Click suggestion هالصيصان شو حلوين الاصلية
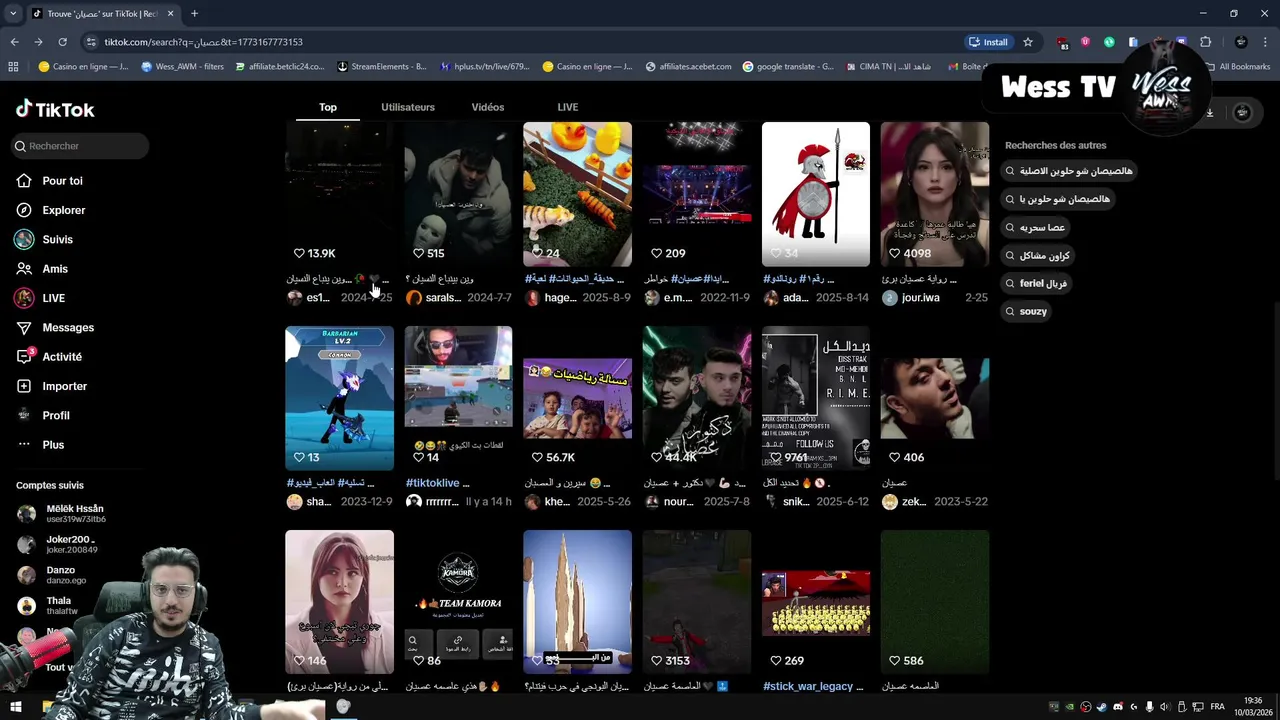 1069,171
